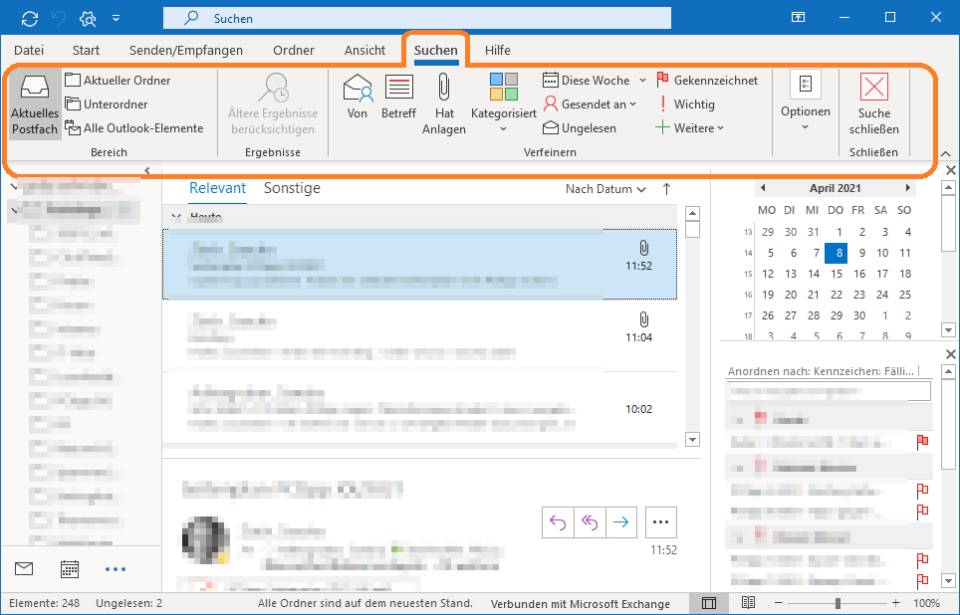Switch to Normal view in status bar
This screenshot has height=615, width=960.
709,603
